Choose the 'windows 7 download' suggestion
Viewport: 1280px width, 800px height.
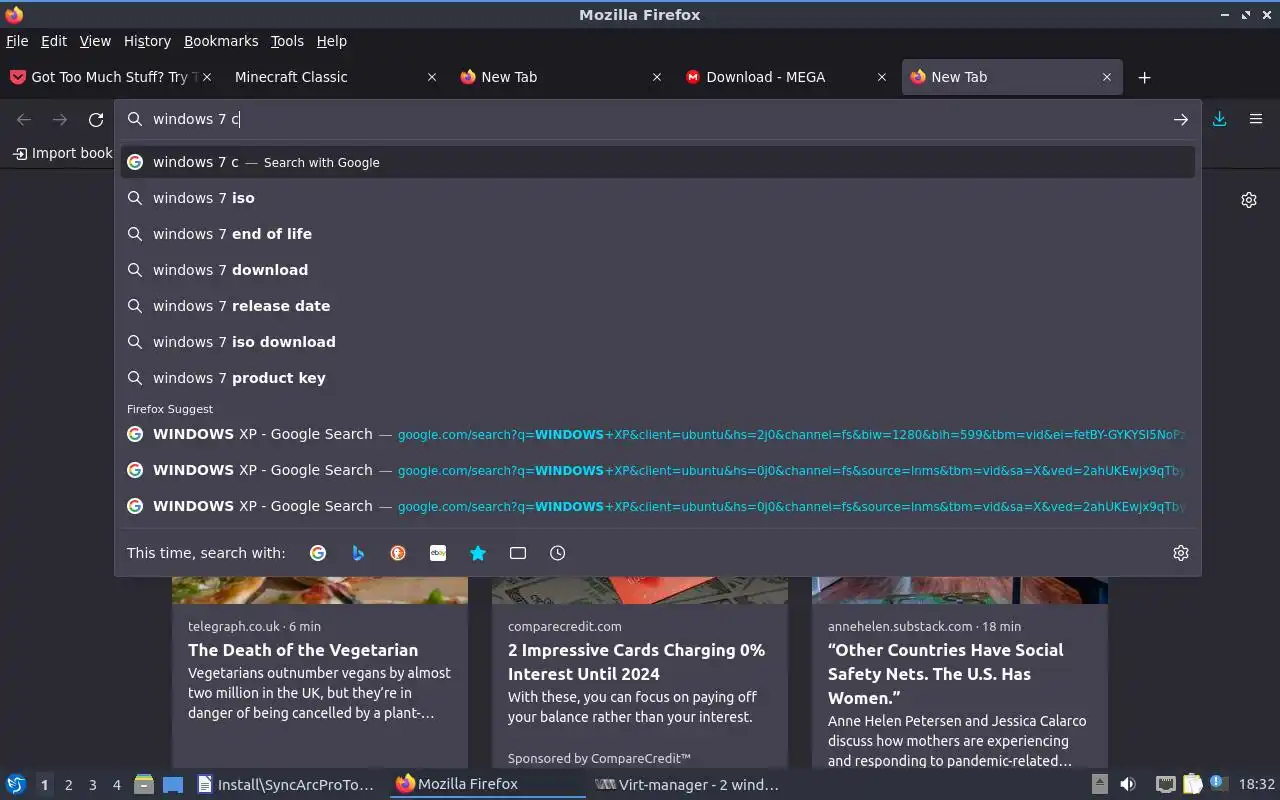(658, 270)
